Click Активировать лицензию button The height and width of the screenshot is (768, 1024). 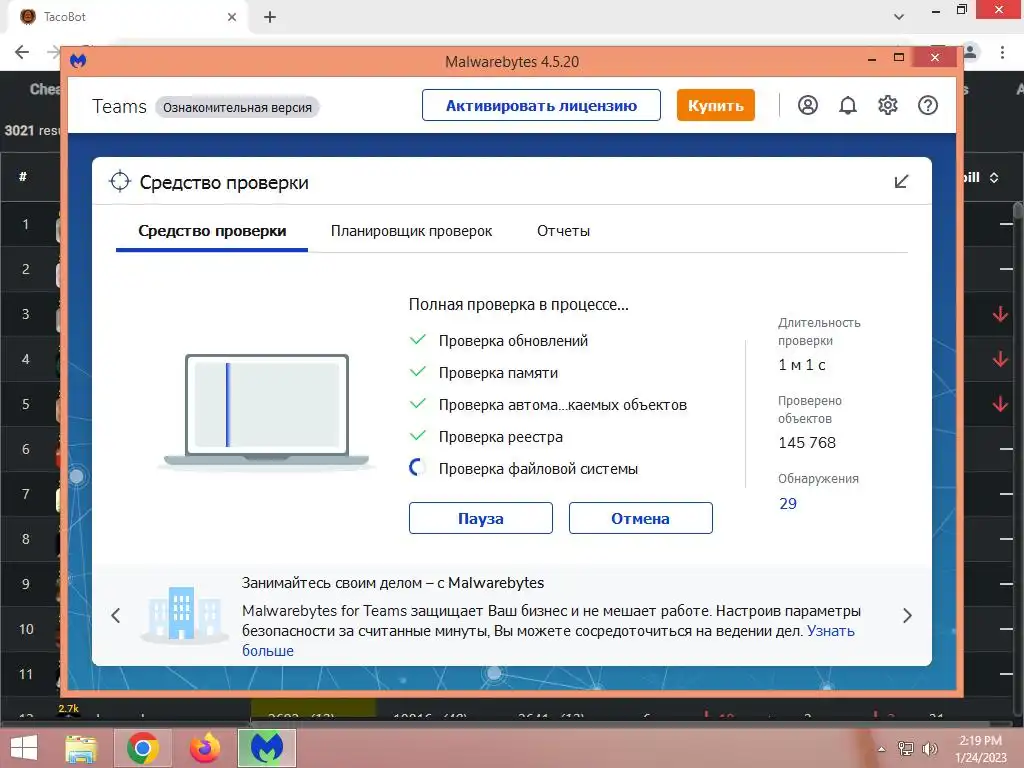pyautogui.click(x=541, y=105)
